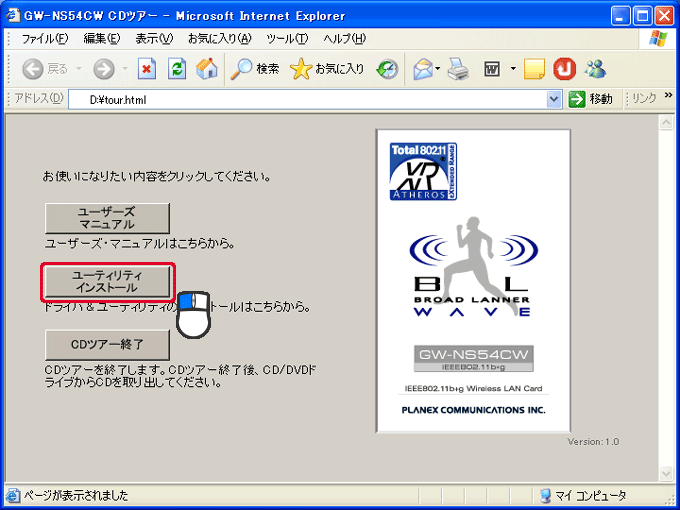Click the vertical scrollbar up arrow
The height and width of the screenshot is (510, 680).
point(666,122)
